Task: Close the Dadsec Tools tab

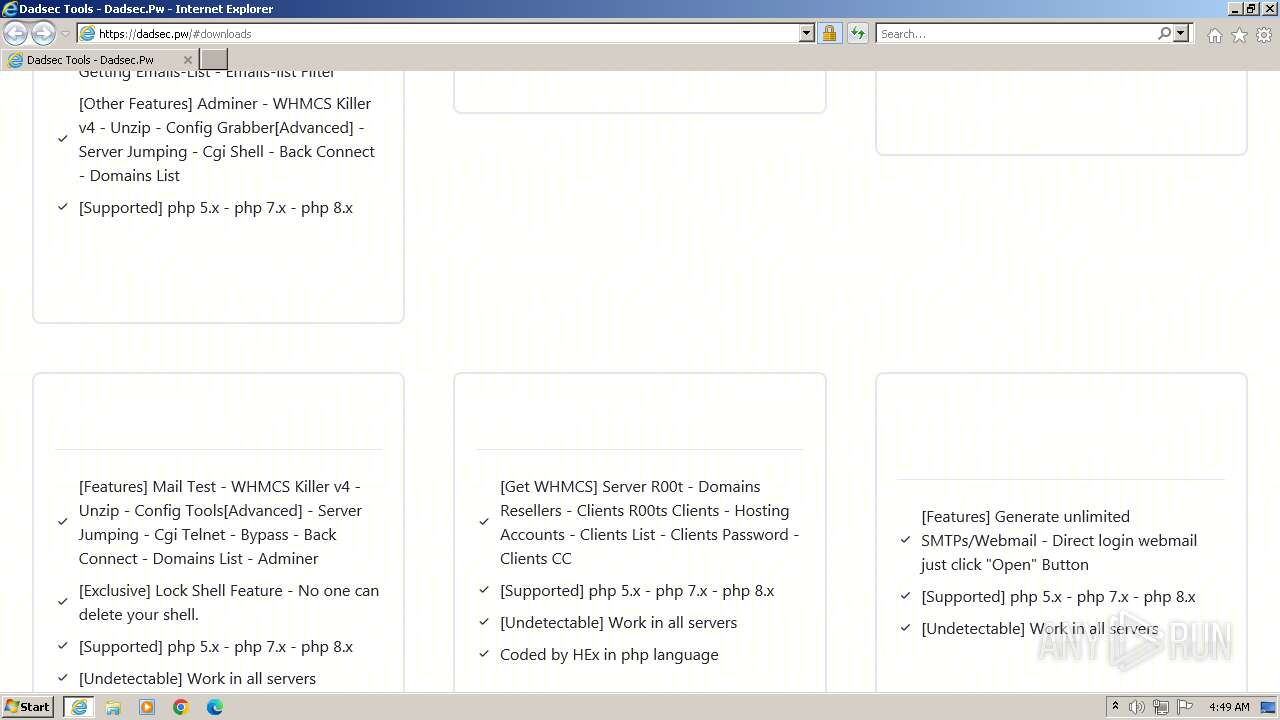Action: [187, 60]
